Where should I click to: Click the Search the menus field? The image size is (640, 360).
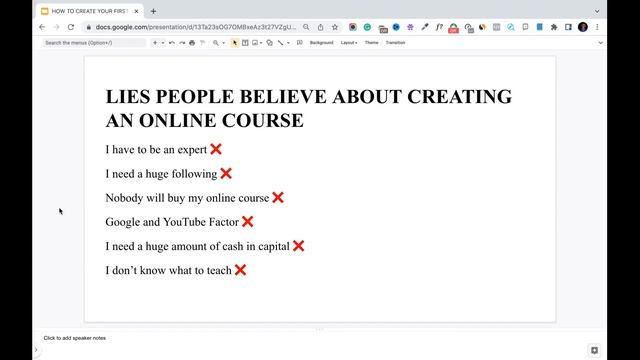click(x=94, y=42)
